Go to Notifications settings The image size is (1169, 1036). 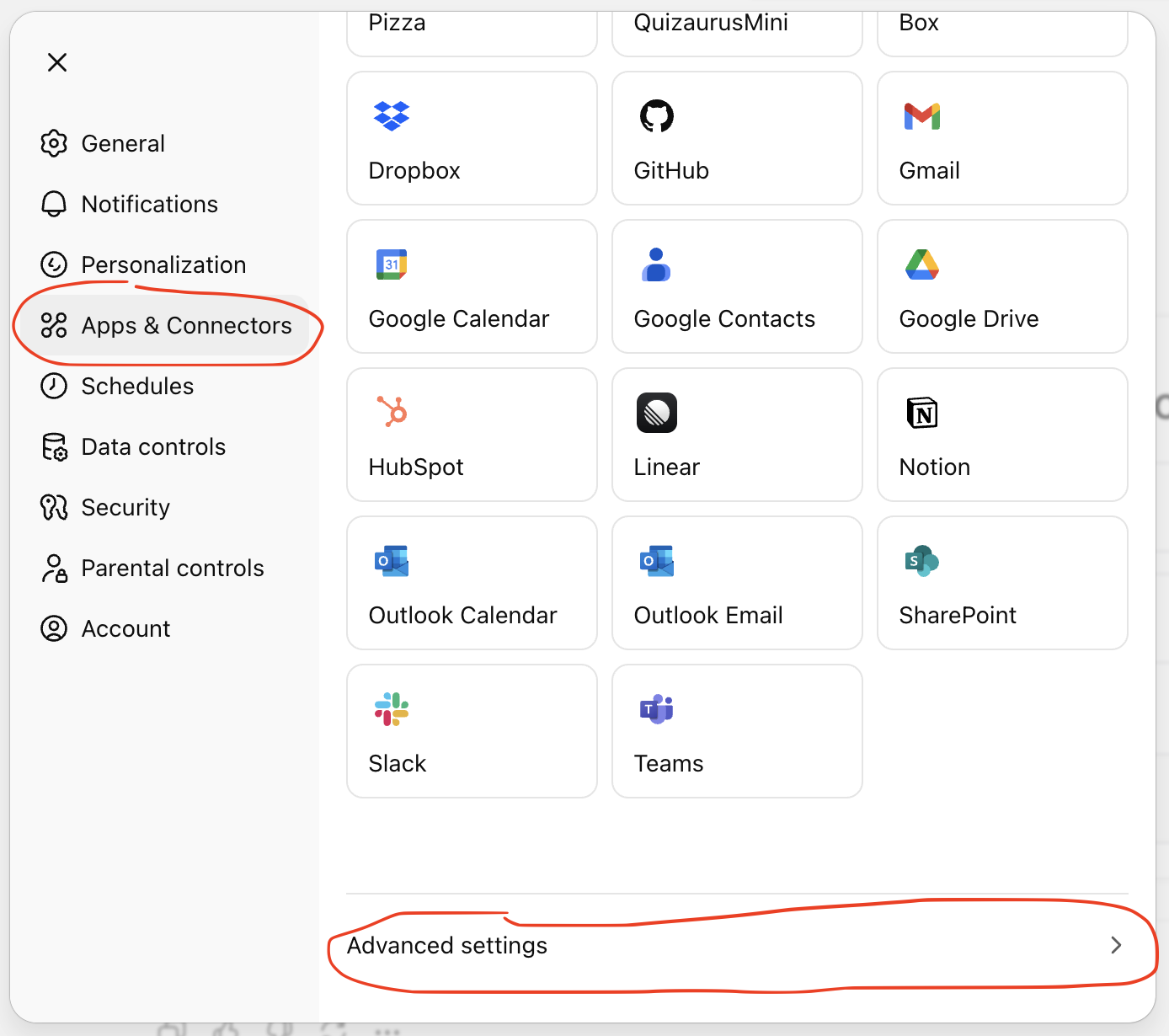pyautogui.click(x=148, y=204)
